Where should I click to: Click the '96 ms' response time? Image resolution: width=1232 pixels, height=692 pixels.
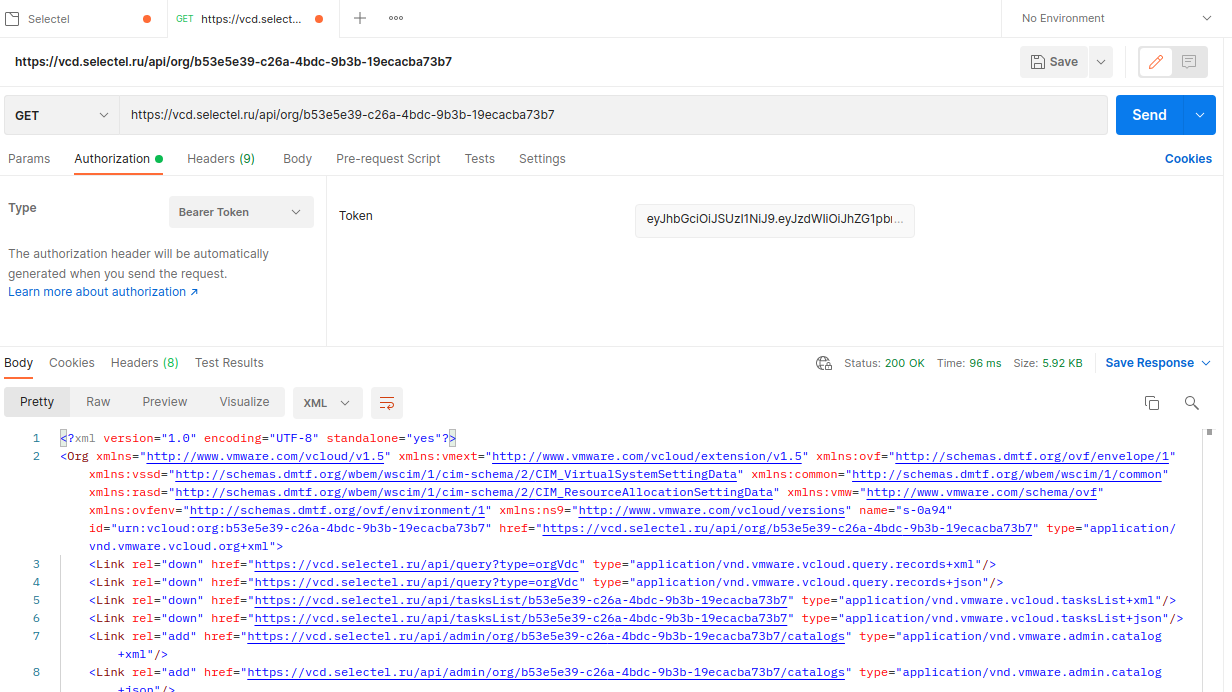[x=984, y=363]
